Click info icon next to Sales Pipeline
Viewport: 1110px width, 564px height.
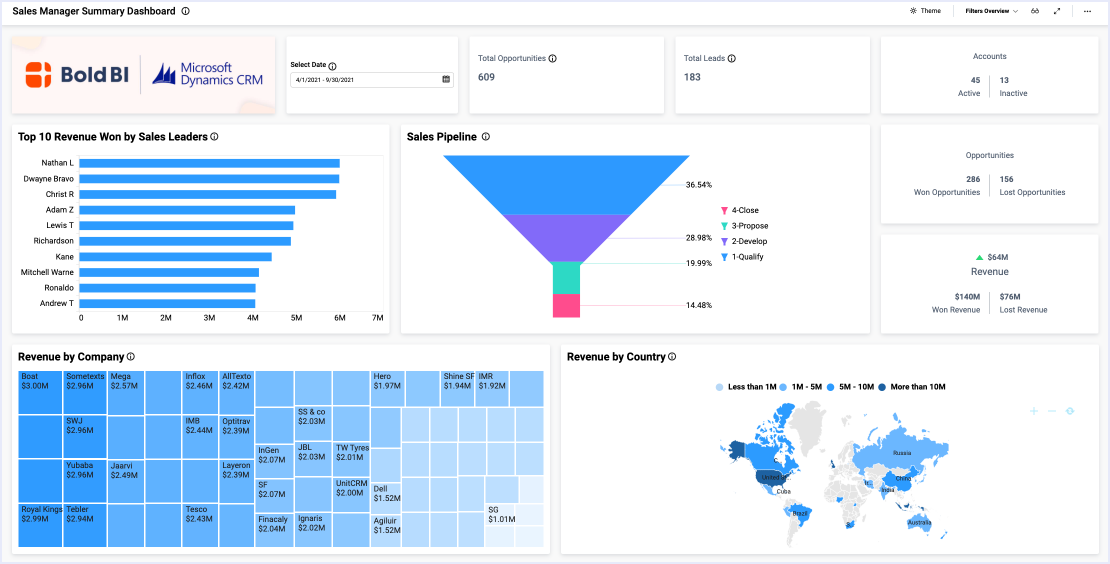(486, 137)
